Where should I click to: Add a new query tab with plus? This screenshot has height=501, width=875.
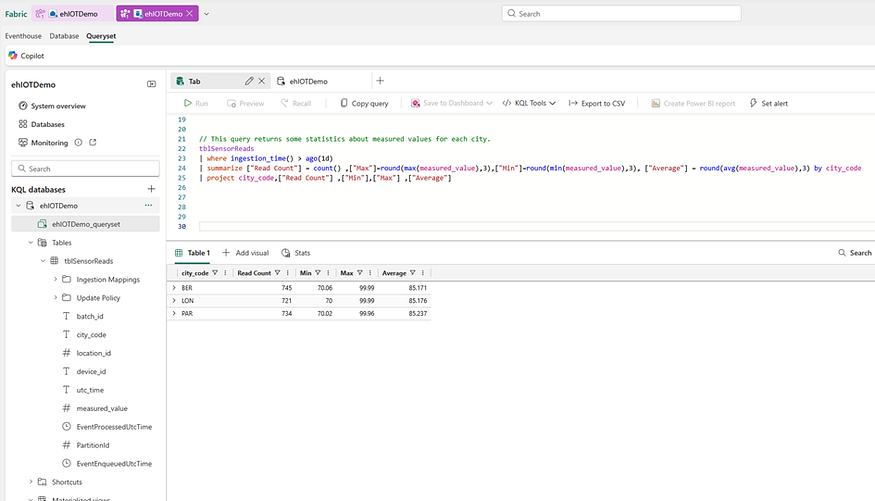(380, 81)
